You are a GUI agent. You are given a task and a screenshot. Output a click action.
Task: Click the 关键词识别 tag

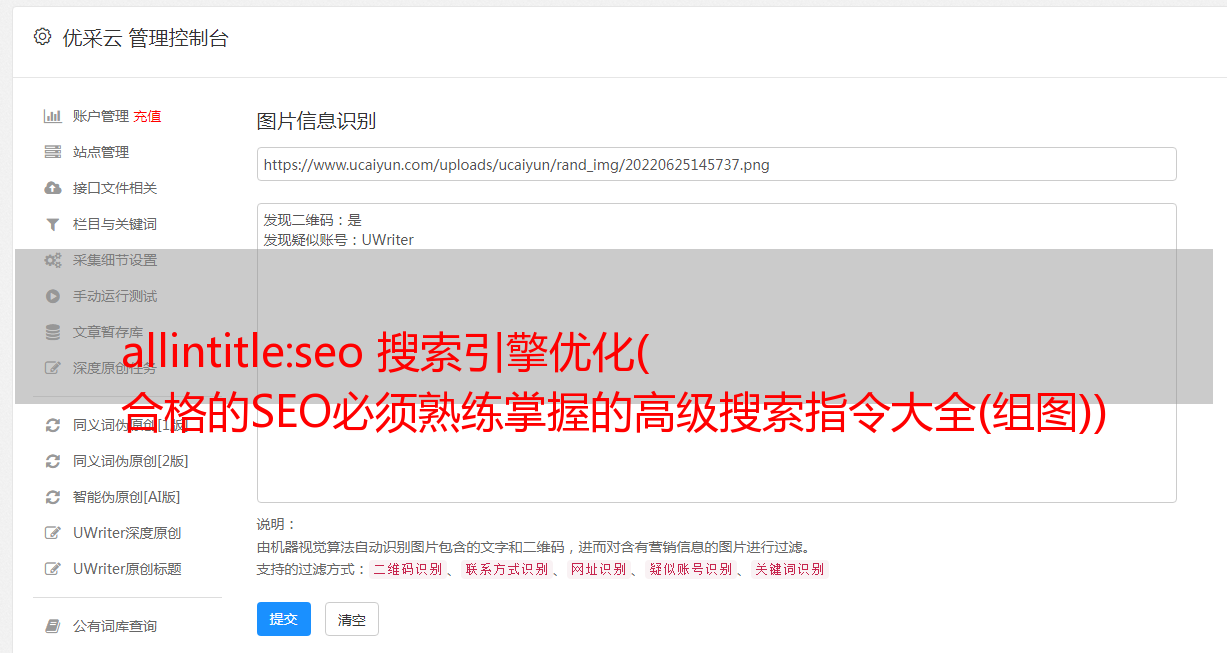pos(790,569)
